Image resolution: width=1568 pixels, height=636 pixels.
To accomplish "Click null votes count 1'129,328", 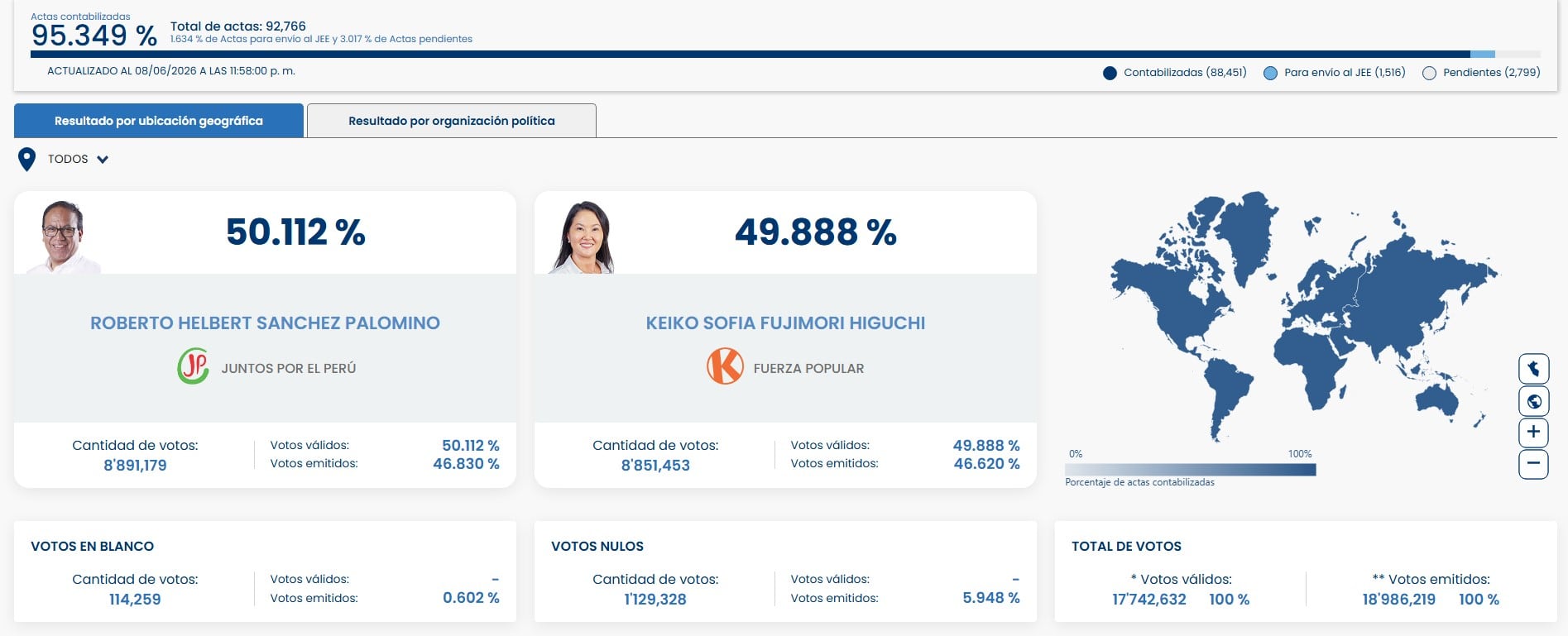I will point(655,600).
